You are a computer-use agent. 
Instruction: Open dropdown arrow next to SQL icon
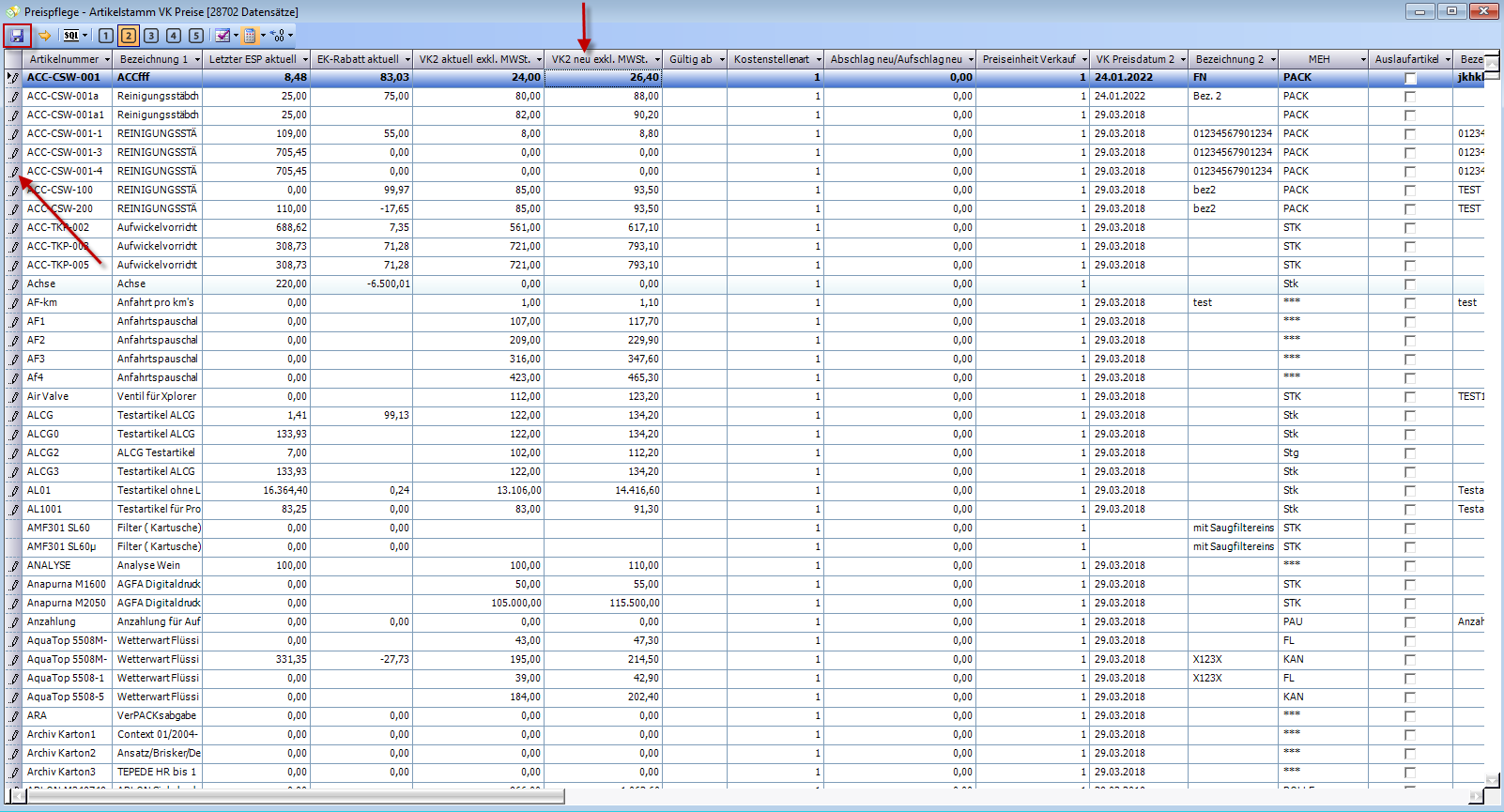click(x=85, y=36)
